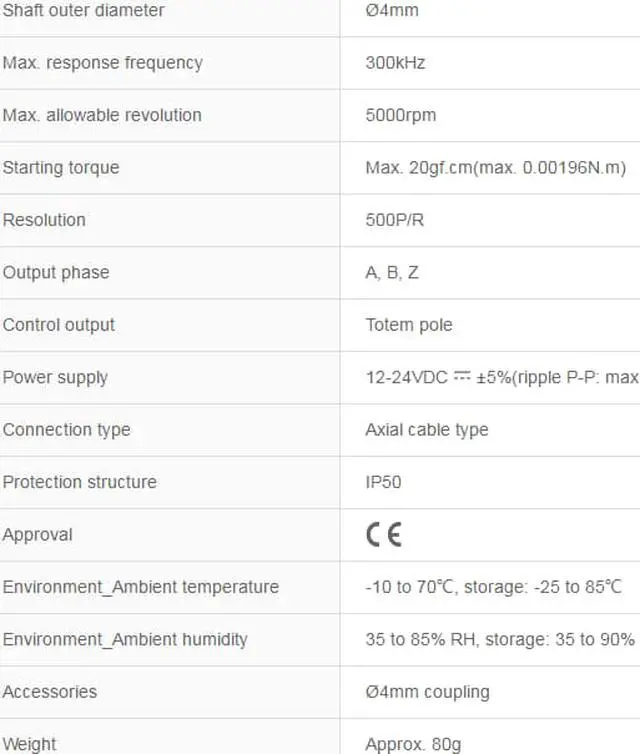Click the CE approval mark icon
The image size is (640, 754).
(384, 535)
